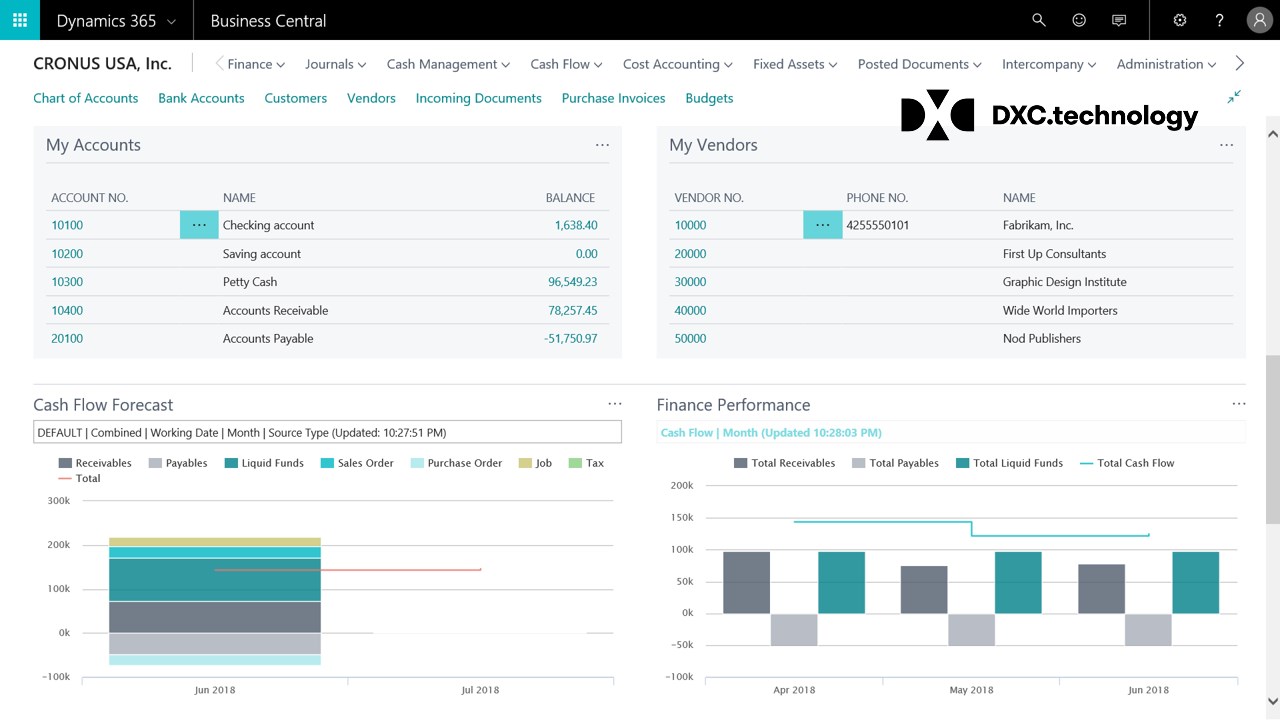1280x720 pixels.
Task: Open Incoming Documents
Action: click(x=479, y=98)
